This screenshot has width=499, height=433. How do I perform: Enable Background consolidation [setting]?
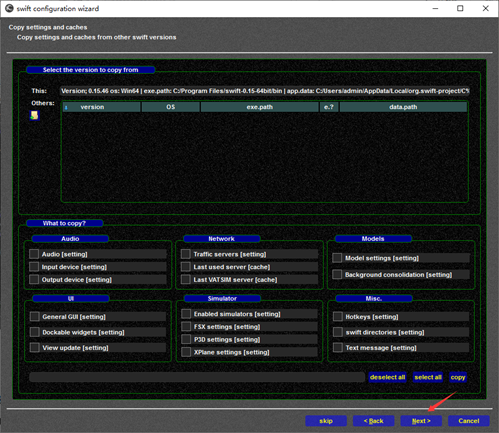click(337, 275)
